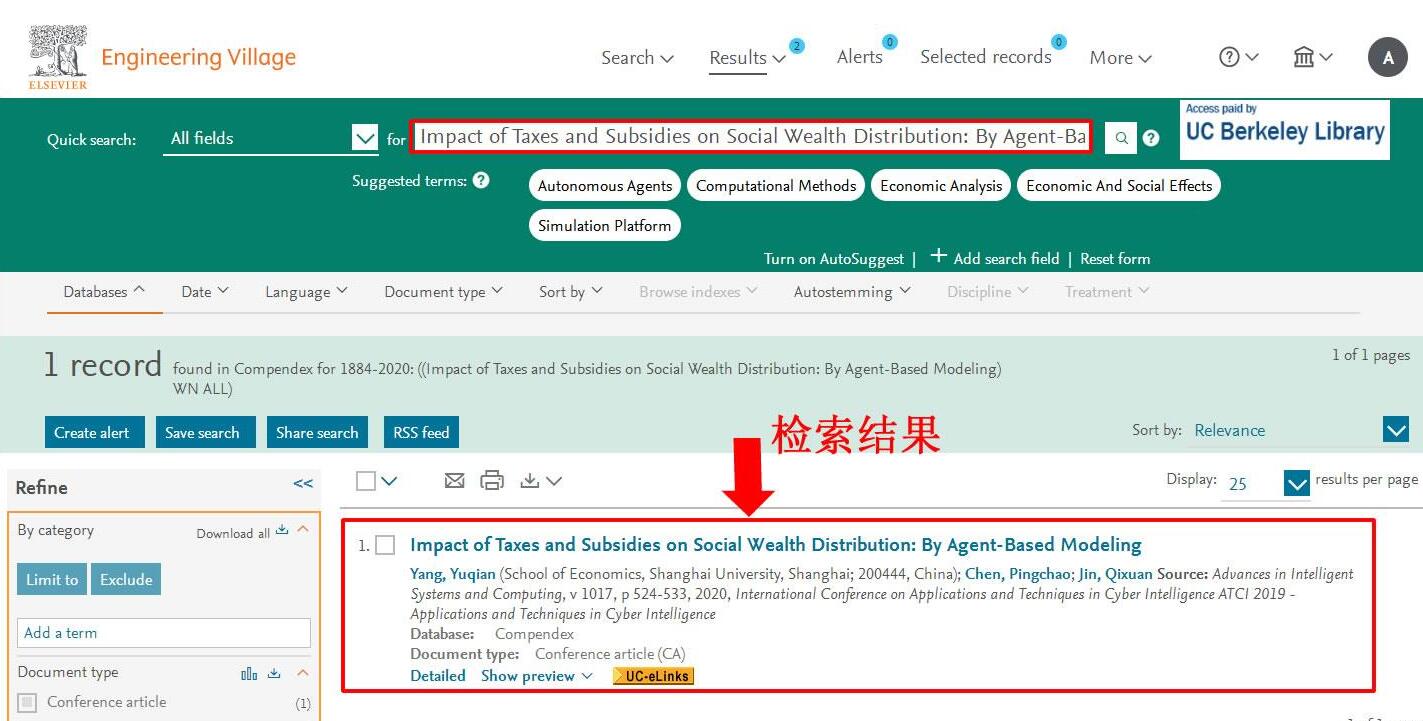Screen dimensions: 1423x721
Task: Click Turn on AutoSuggest link
Action: [x=834, y=259]
